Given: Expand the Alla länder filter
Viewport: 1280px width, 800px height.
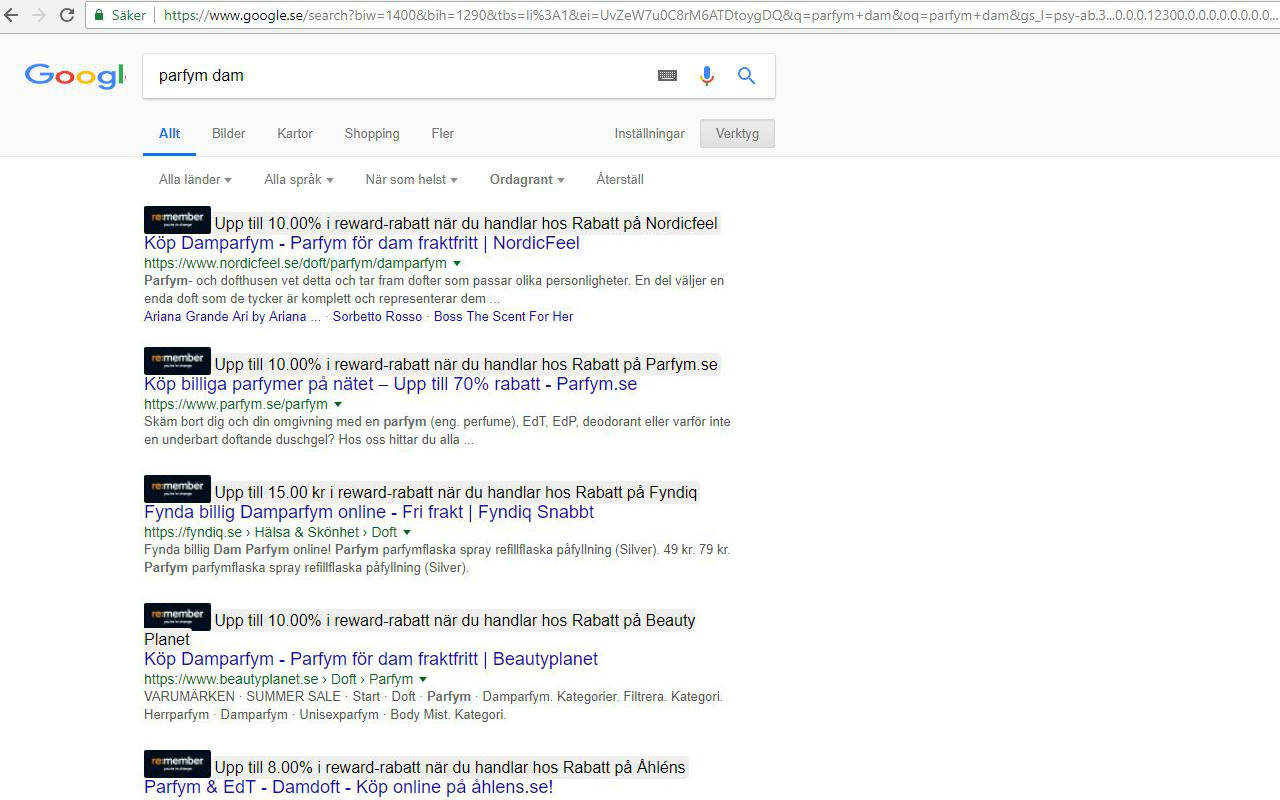Looking at the screenshot, I should click(195, 180).
